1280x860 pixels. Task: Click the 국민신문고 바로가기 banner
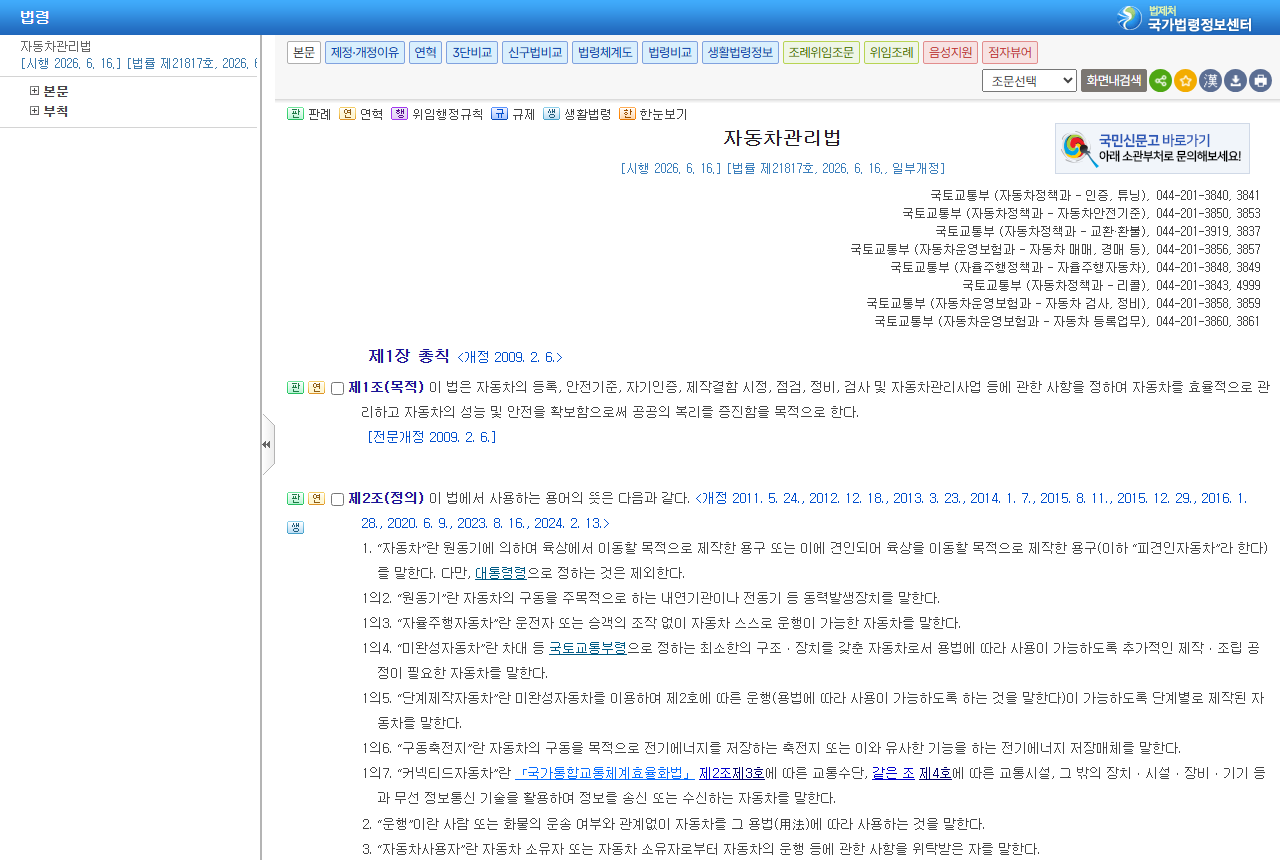(x=1152, y=148)
